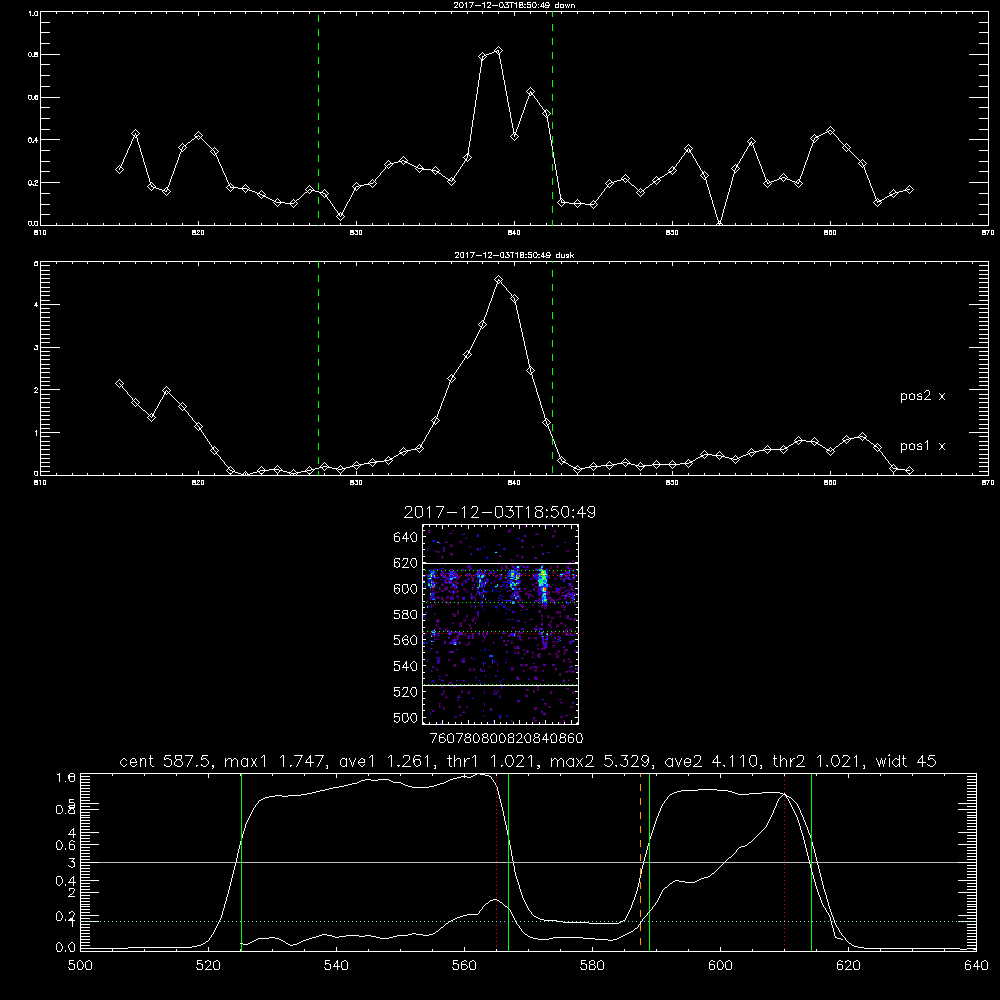Click the '580' y-axis label beside the spectrogram
The width and height of the screenshot is (1000, 1000).
coord(405,614)
